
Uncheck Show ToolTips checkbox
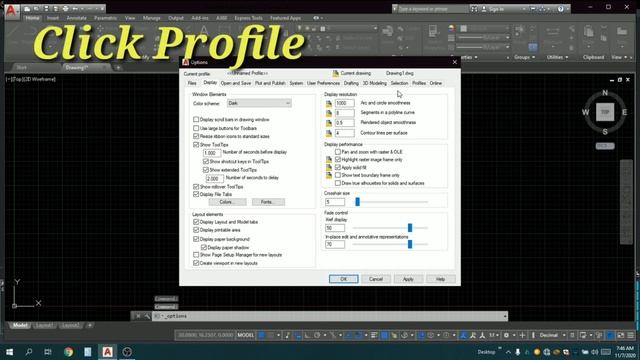tap(196, 144)
